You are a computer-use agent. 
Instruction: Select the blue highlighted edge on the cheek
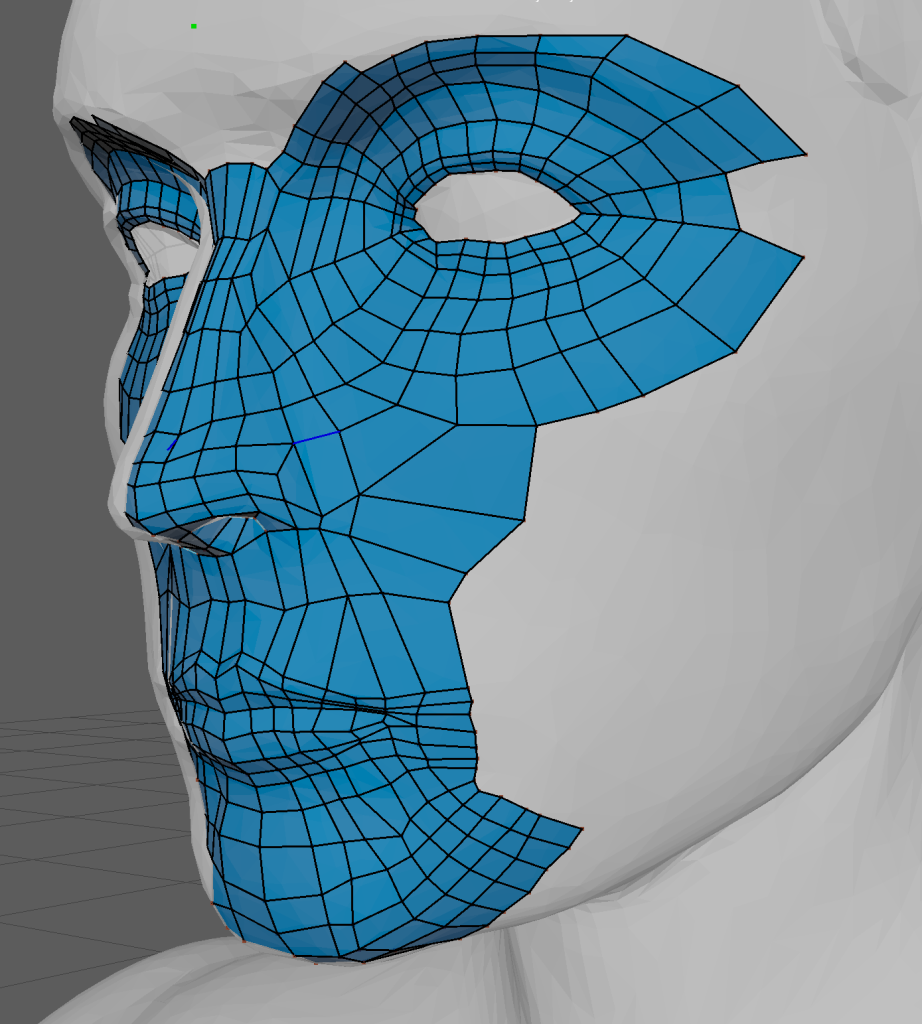315,437
